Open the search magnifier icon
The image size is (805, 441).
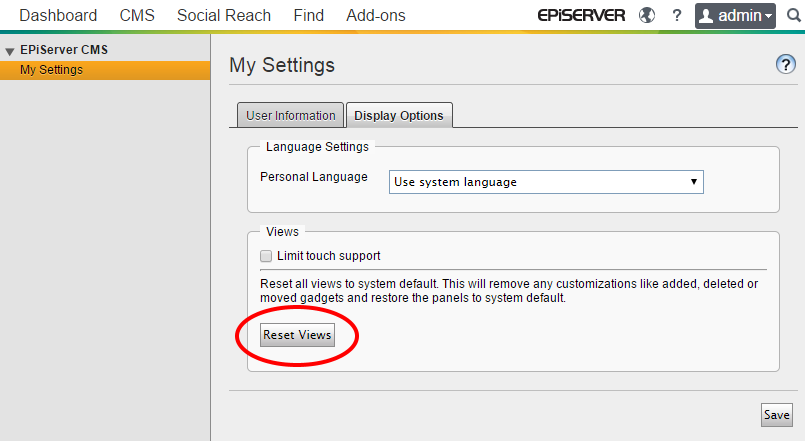click(x=793, y=15)
